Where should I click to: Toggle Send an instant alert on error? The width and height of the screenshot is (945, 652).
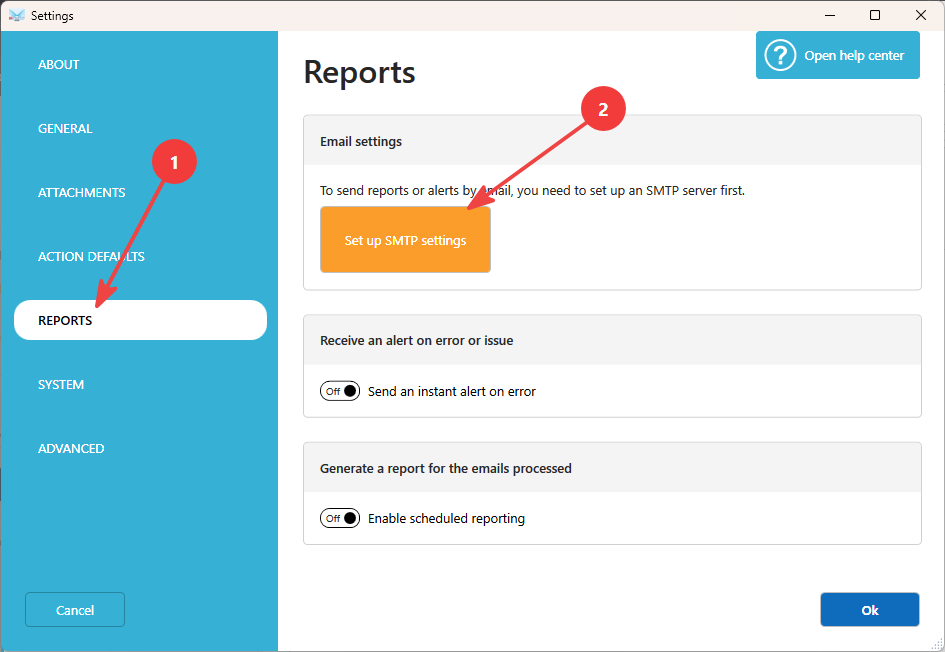(340, 391)
